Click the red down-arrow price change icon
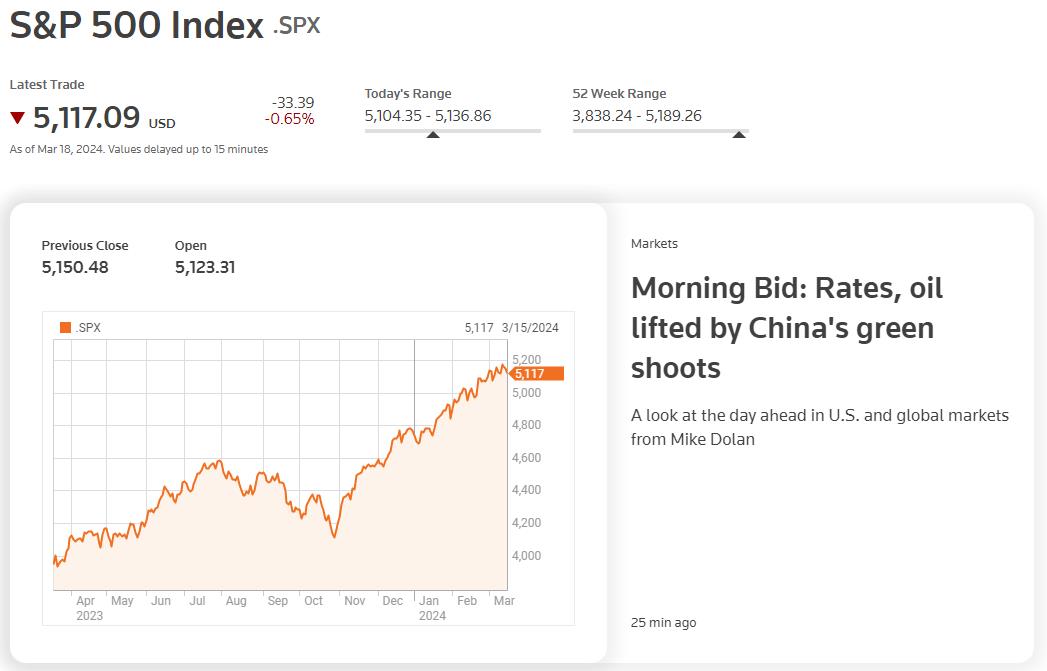 coord(17,118)
